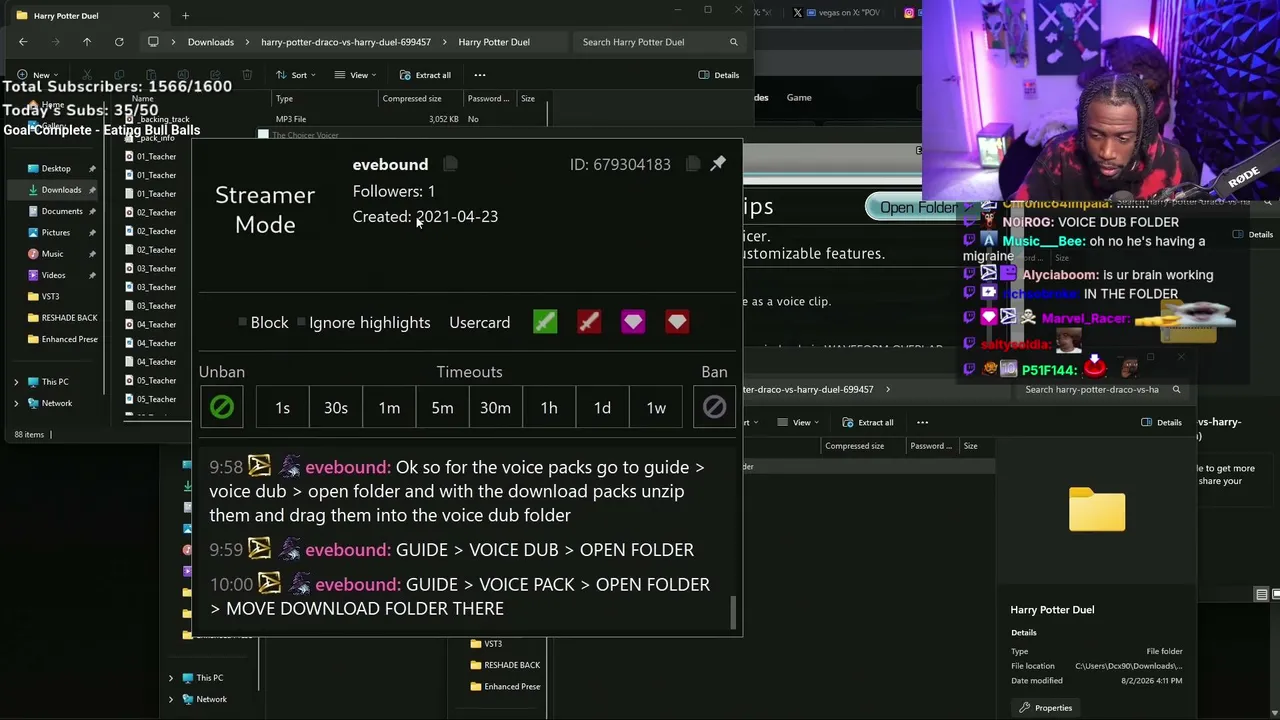This screenshot has height=720, width=1280.
Task: Timeout evebound for 1h
Action: tap(549, 407)
